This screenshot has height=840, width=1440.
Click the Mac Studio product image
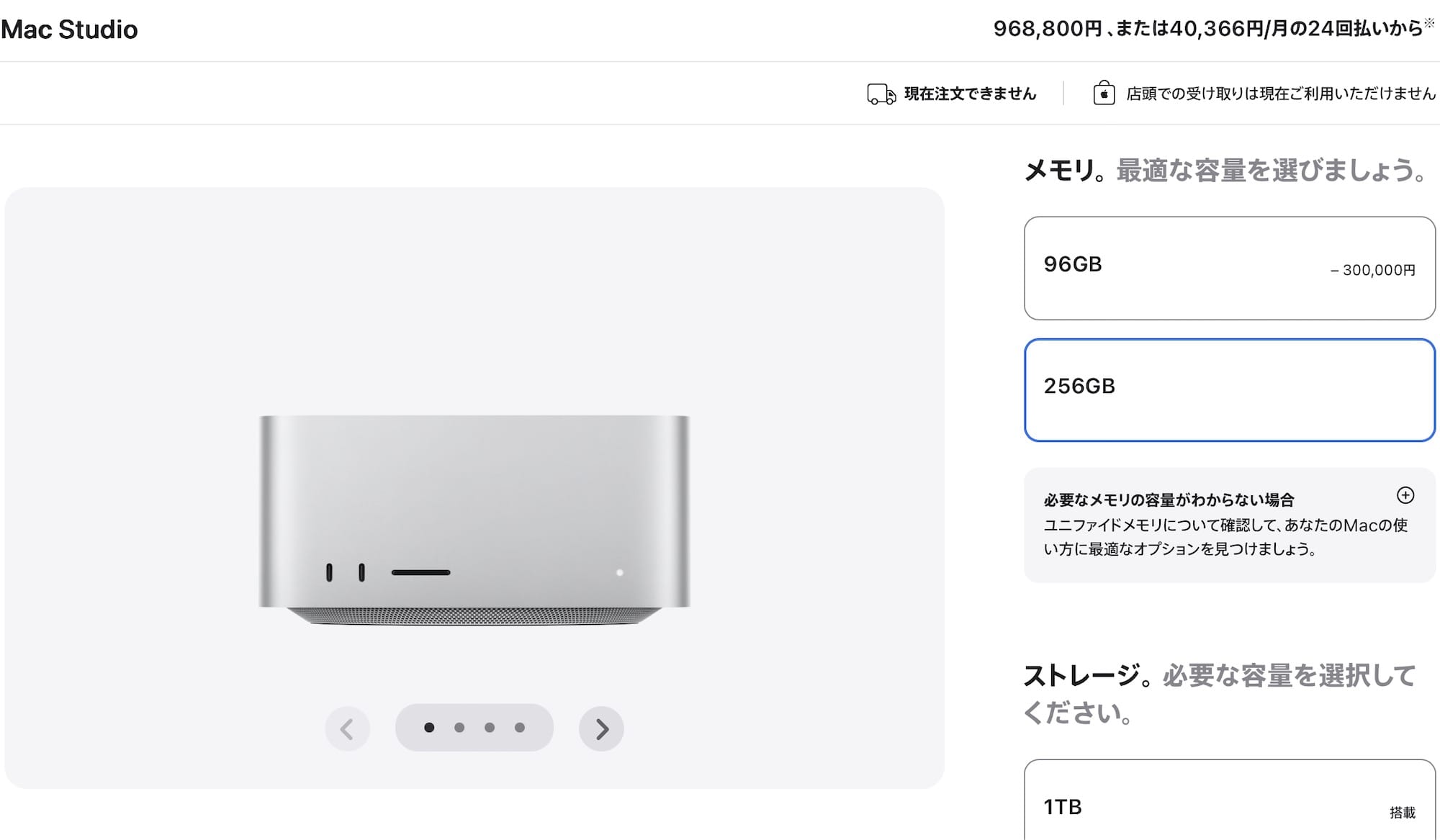[474, 518]
